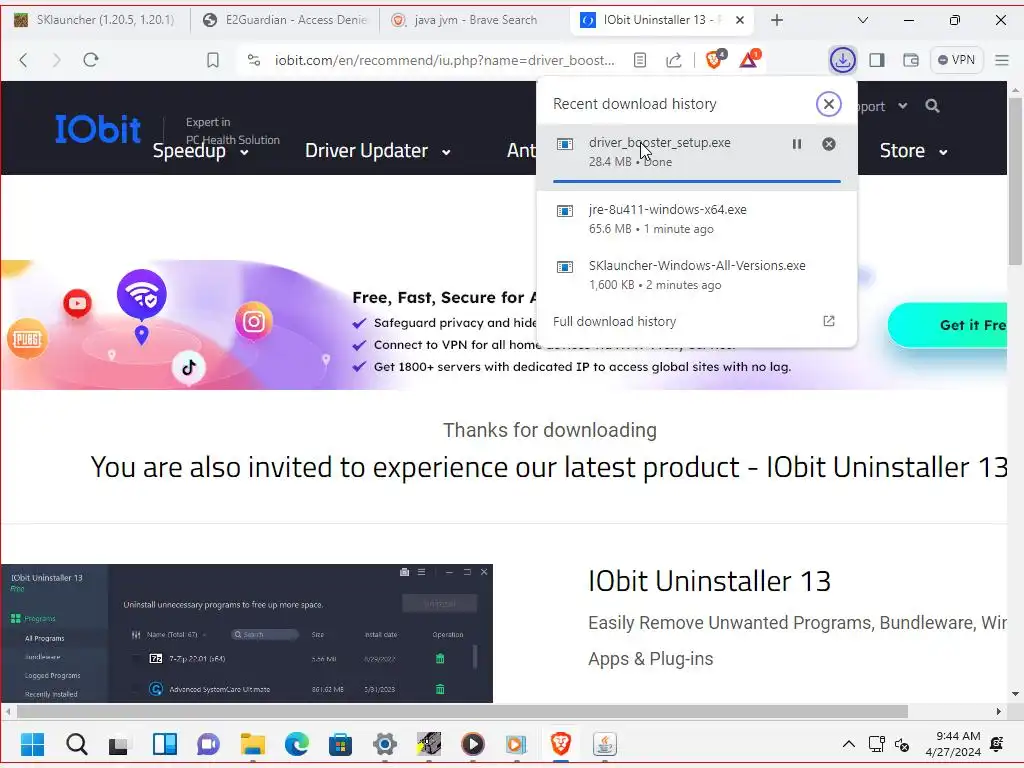Open Microsoft Store from taskbar
Viewport: 1024px width, 768px height.
click(x=340, y=744)
